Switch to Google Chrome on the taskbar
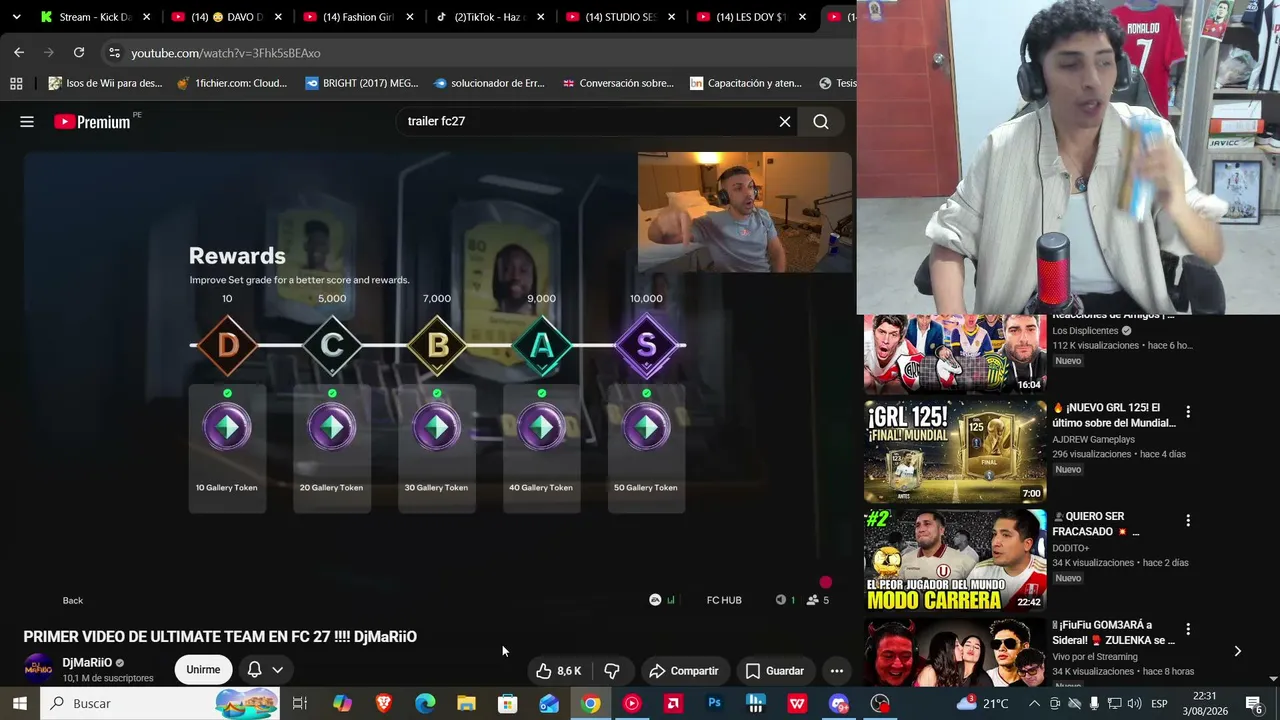Viewport: 1280px width, 720px height. pyautogui.click(x=591, y=703)
